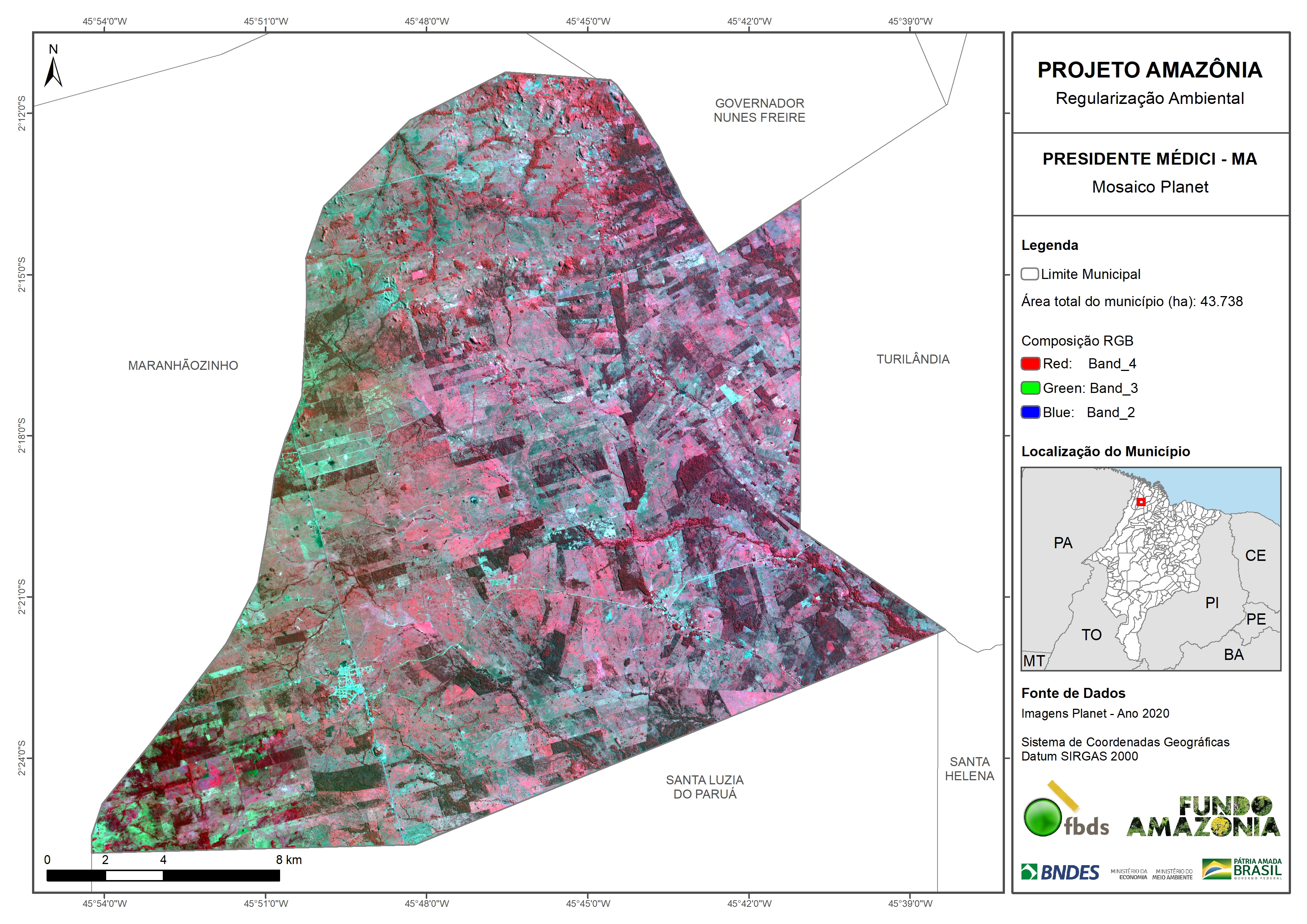Click the BNDES logo
The image size is (1307, 924).
[1060, 872]
